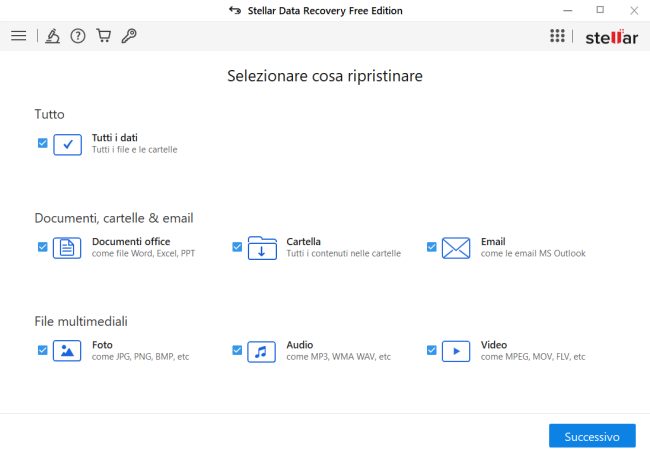Toggle the Documenti office checkbox
The width and height of the screenshot is (650, 457).
click(x=42, y=247)
